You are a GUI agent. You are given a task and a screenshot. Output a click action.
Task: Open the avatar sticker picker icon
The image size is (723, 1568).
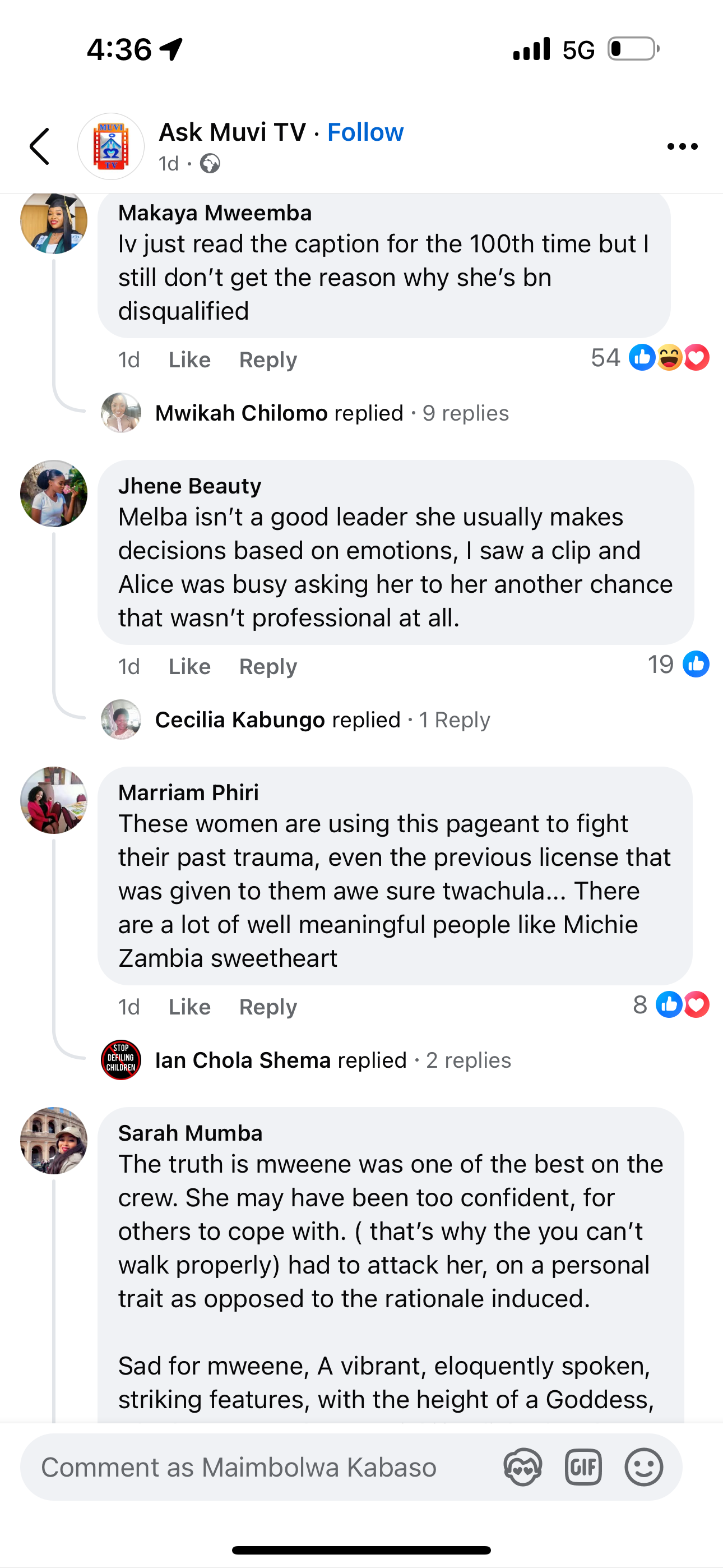[x=523, y=1467]
